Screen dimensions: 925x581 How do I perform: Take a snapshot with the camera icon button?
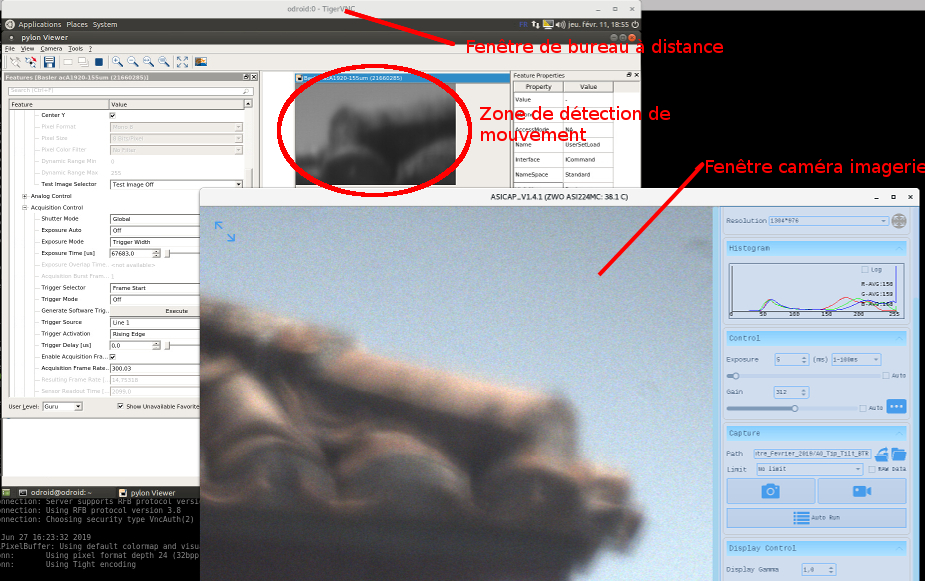click(x=770, y=491)
